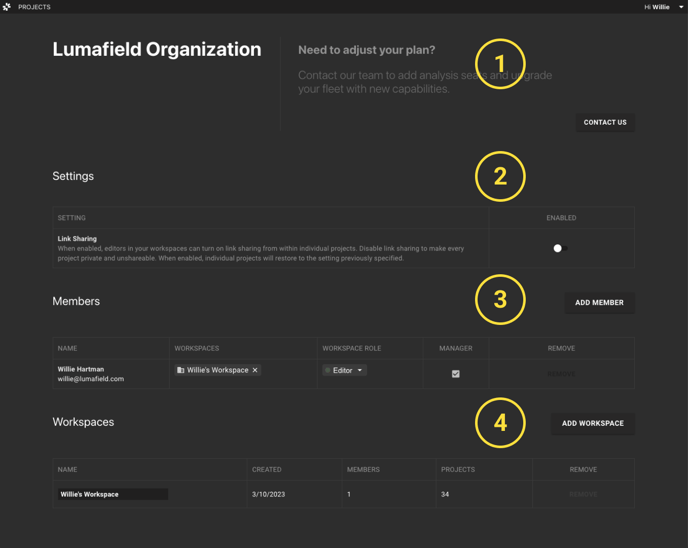Click yellow circled number 3 marker

pos(500,299)
